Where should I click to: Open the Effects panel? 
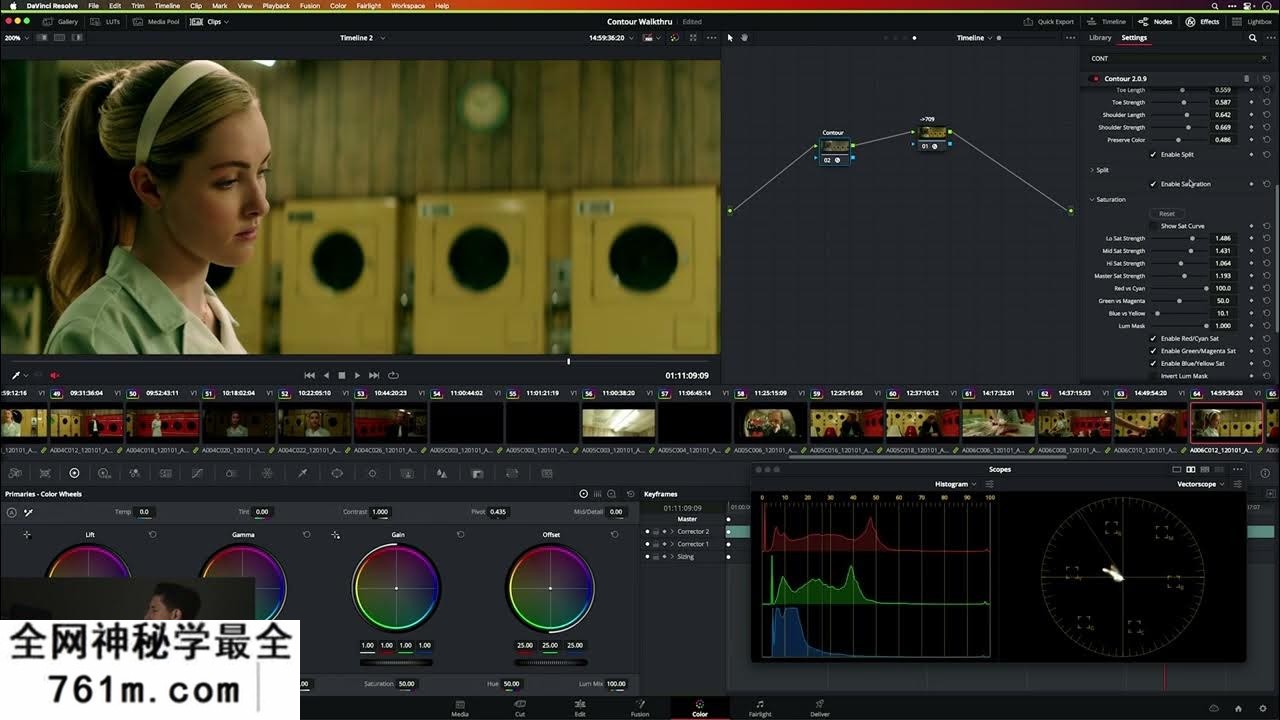pos(1203,21)
